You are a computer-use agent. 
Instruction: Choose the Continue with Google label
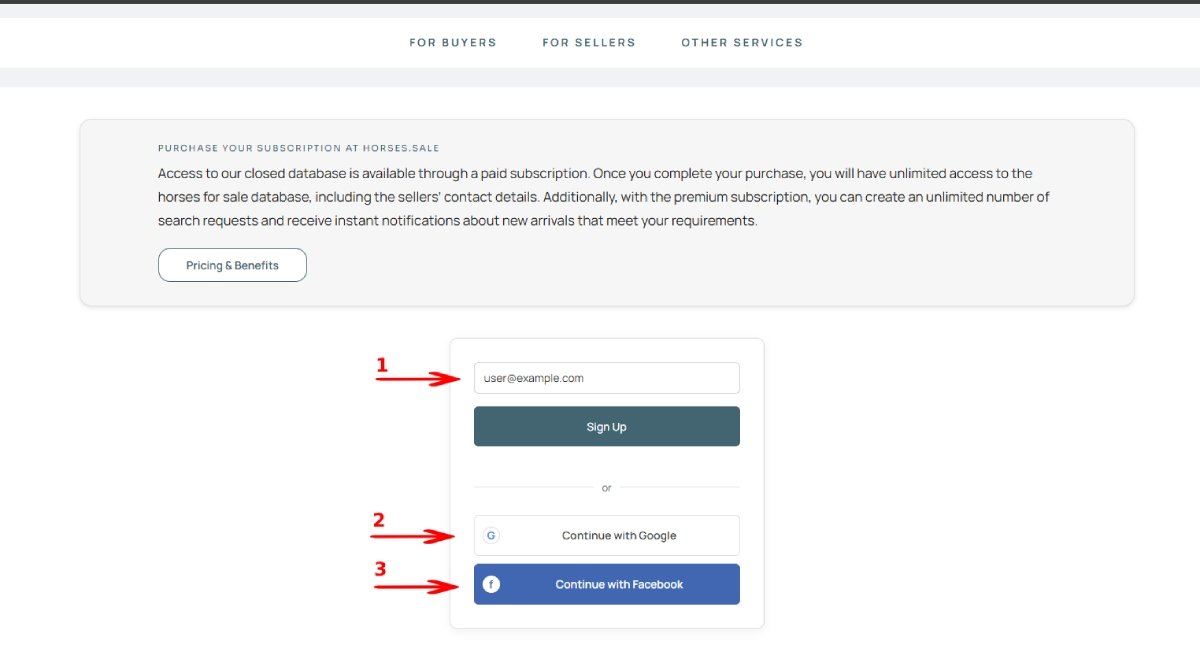[619, 536]
